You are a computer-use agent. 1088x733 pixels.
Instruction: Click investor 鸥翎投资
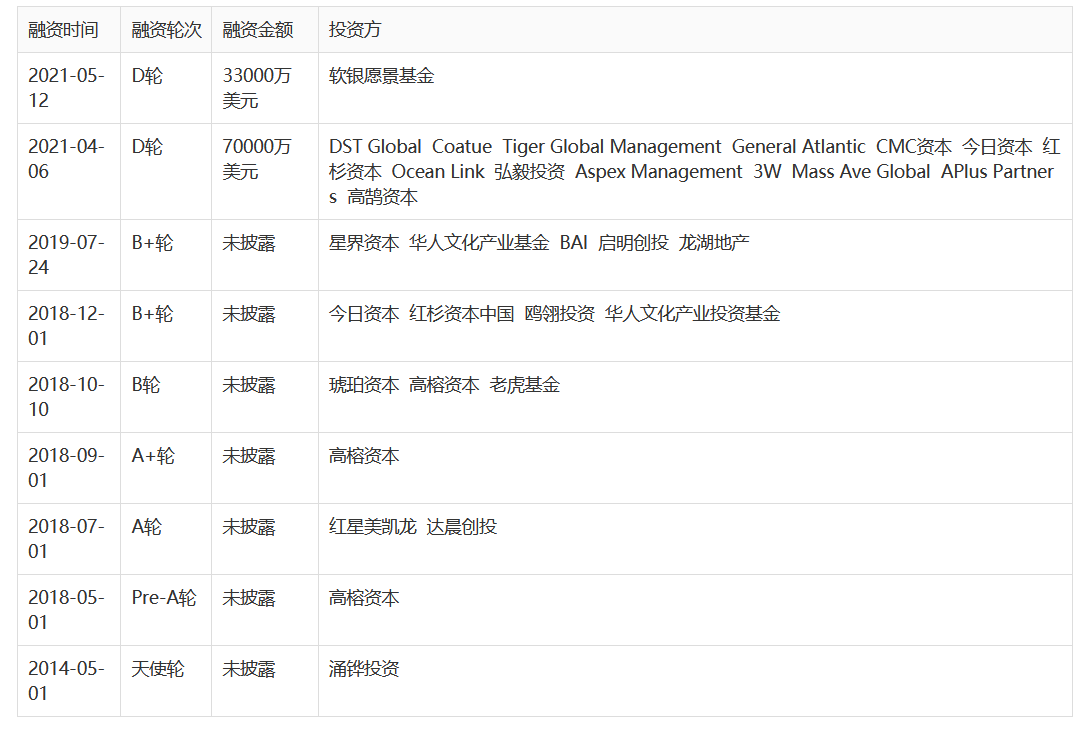[x=559, y=314]
